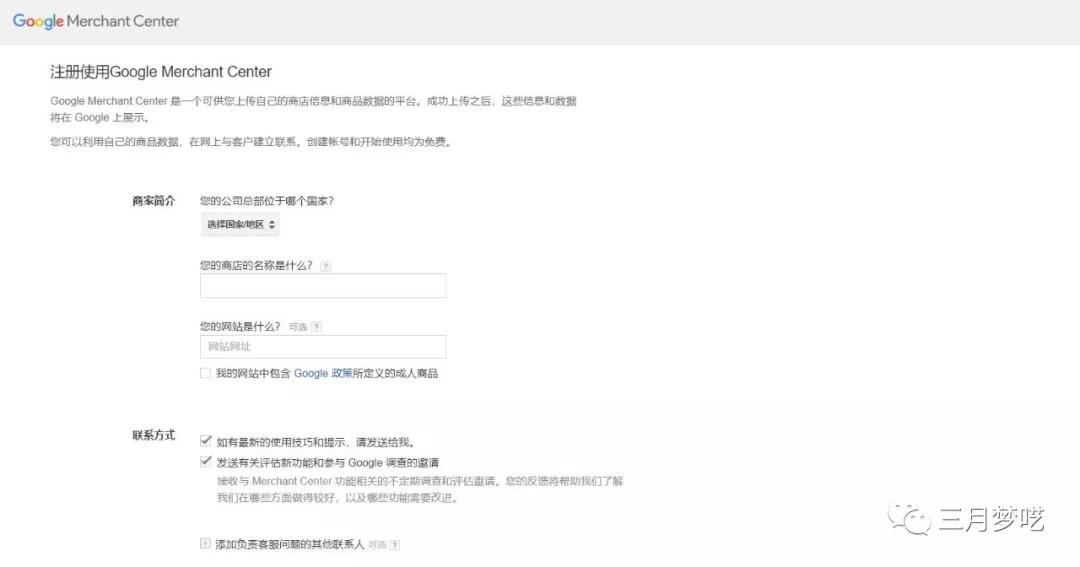Uncheck 如有最新的使用技巧和提示 checkbox
The height and width of the screenshot is (567, 1080).
pos(205,441)
